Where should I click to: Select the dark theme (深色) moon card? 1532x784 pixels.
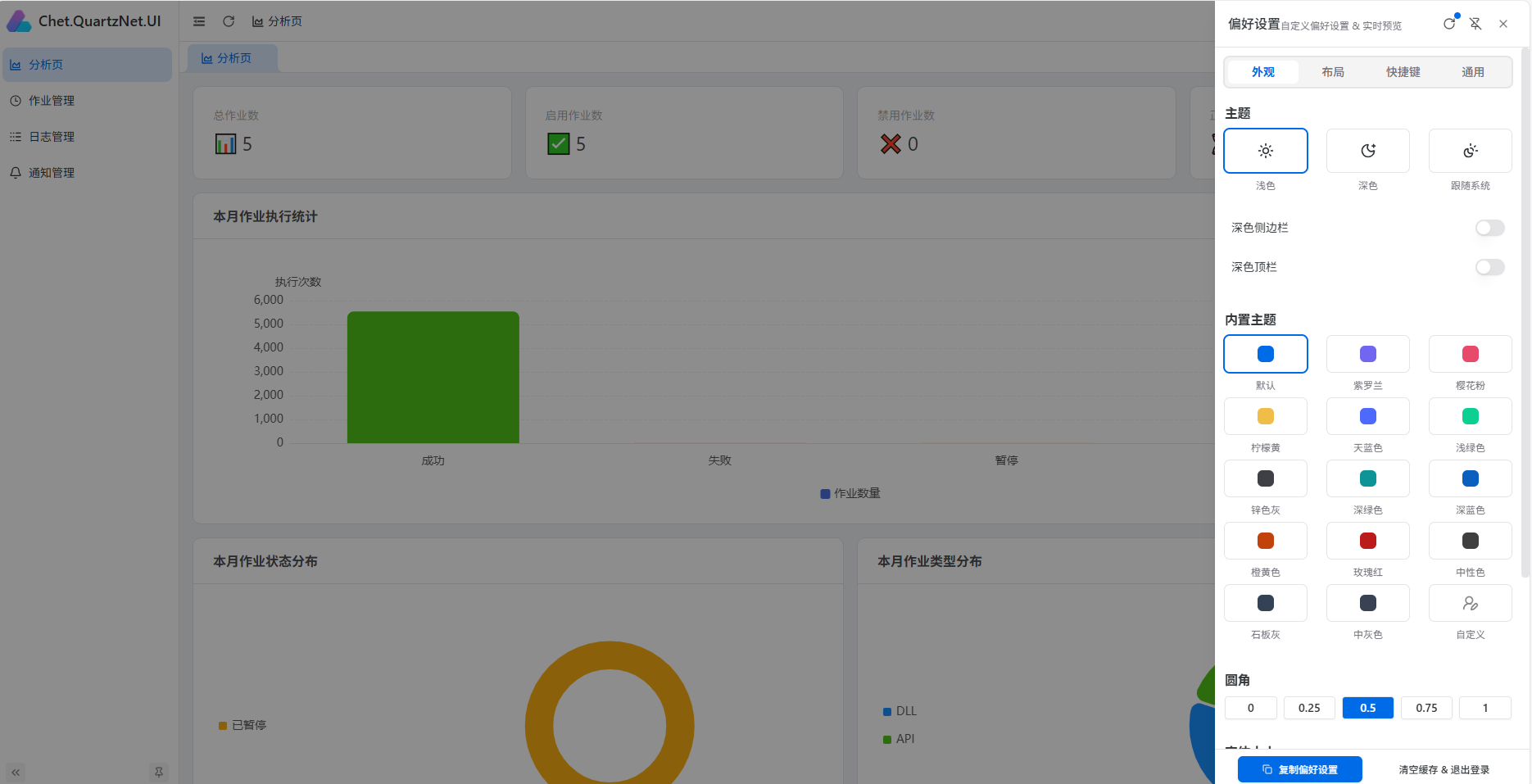1368,151
